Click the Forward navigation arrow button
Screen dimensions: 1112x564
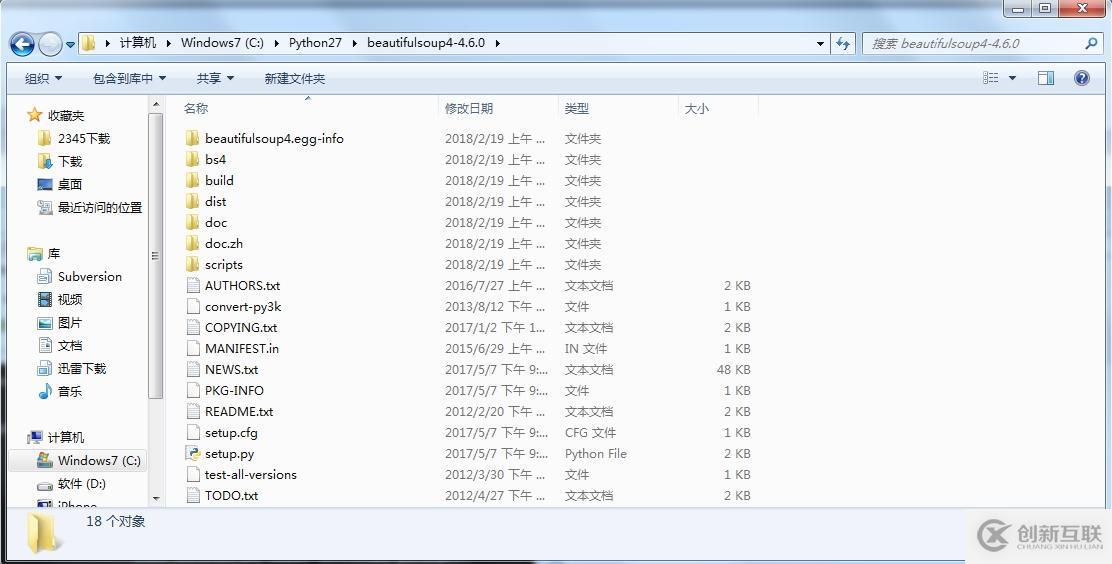pos(50,45)
